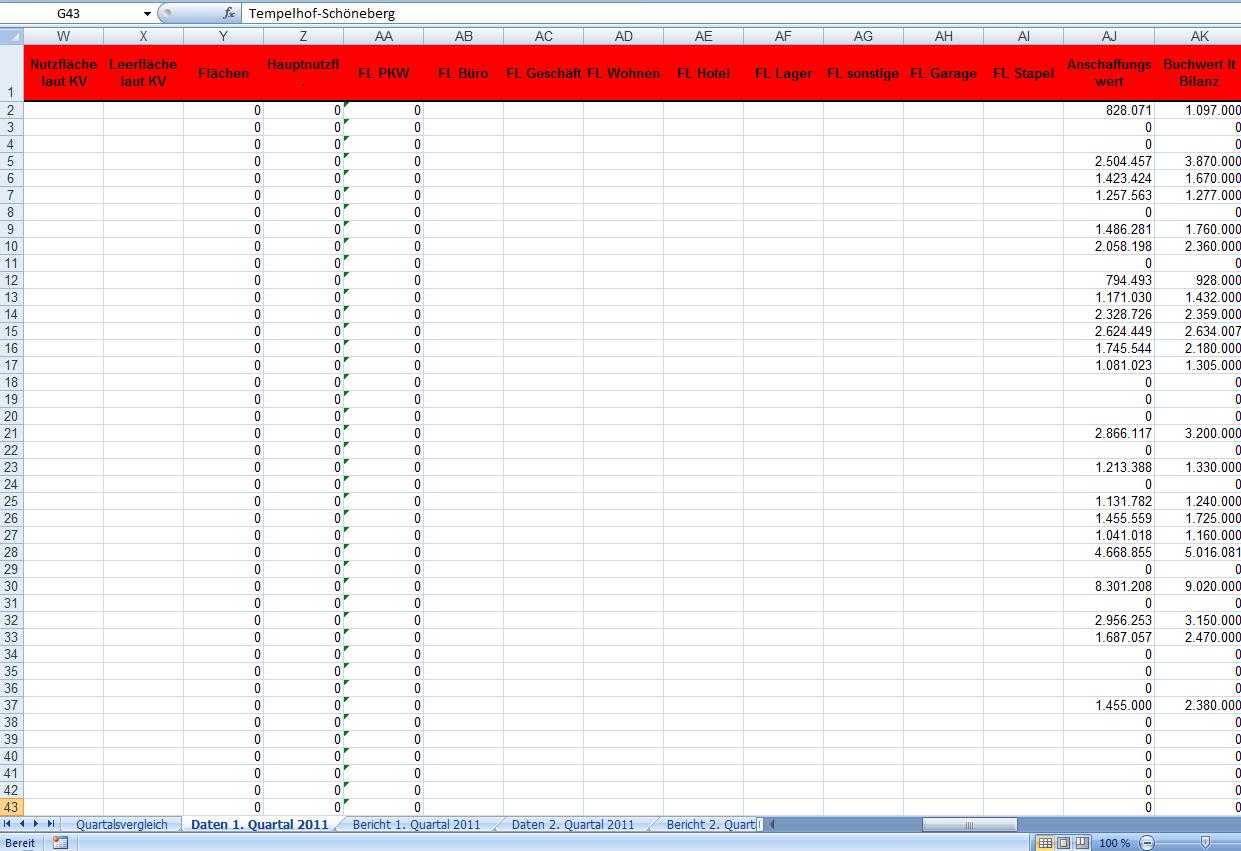Click the 'FL PKW' header cell

click(384, 73)
